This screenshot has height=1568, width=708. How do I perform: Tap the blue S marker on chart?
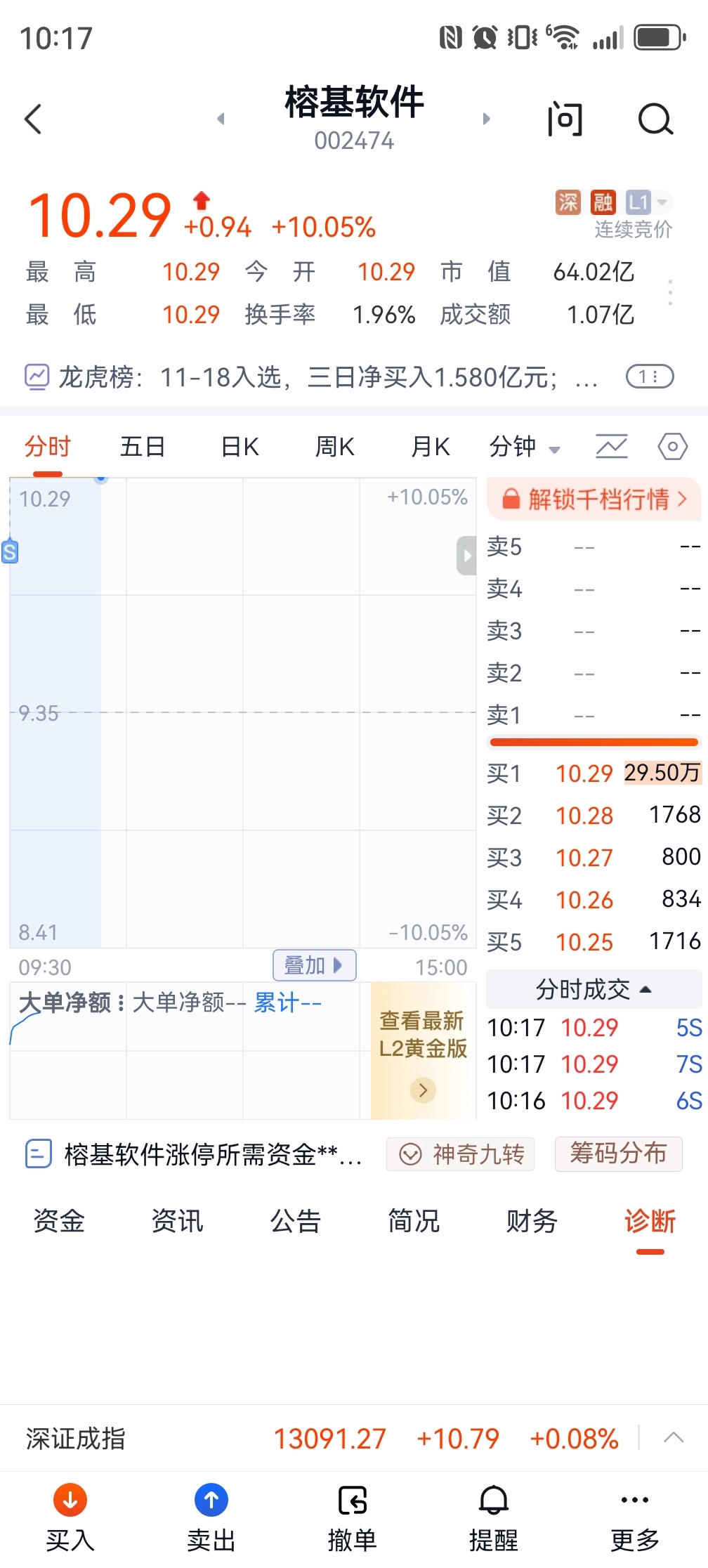point(10,551)
